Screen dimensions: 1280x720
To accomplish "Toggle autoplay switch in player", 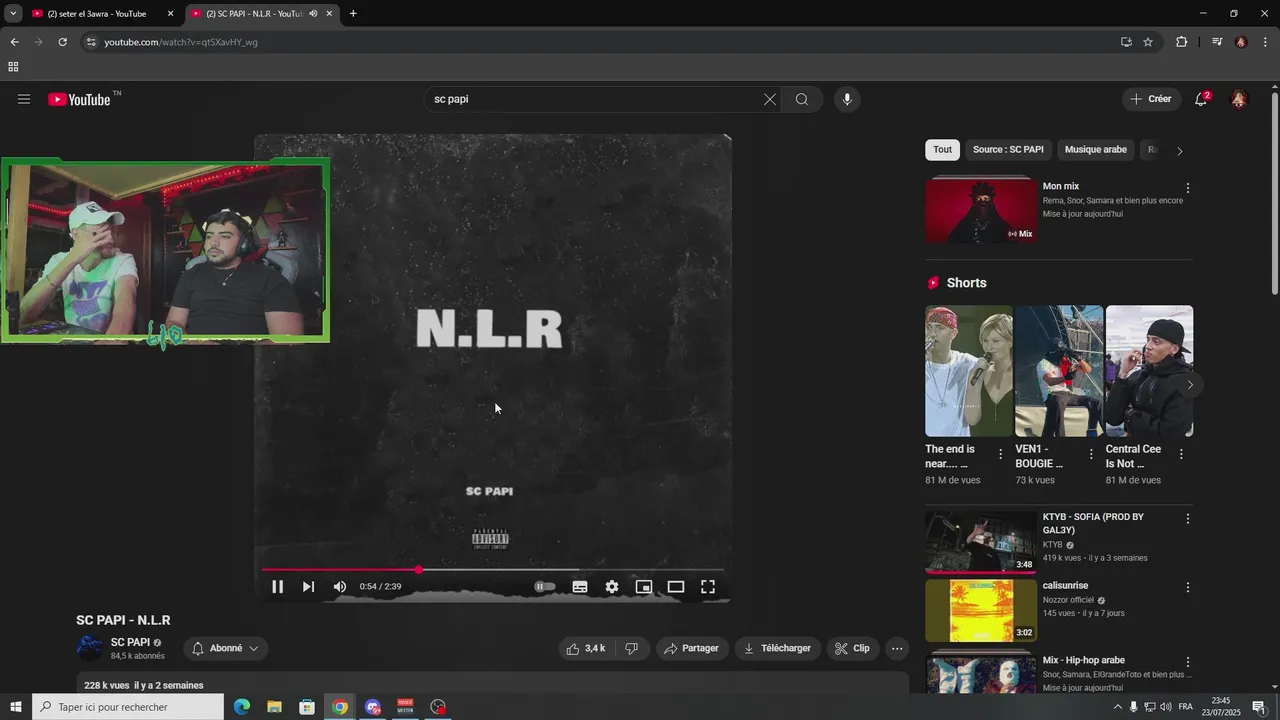I will pos(545,587).
